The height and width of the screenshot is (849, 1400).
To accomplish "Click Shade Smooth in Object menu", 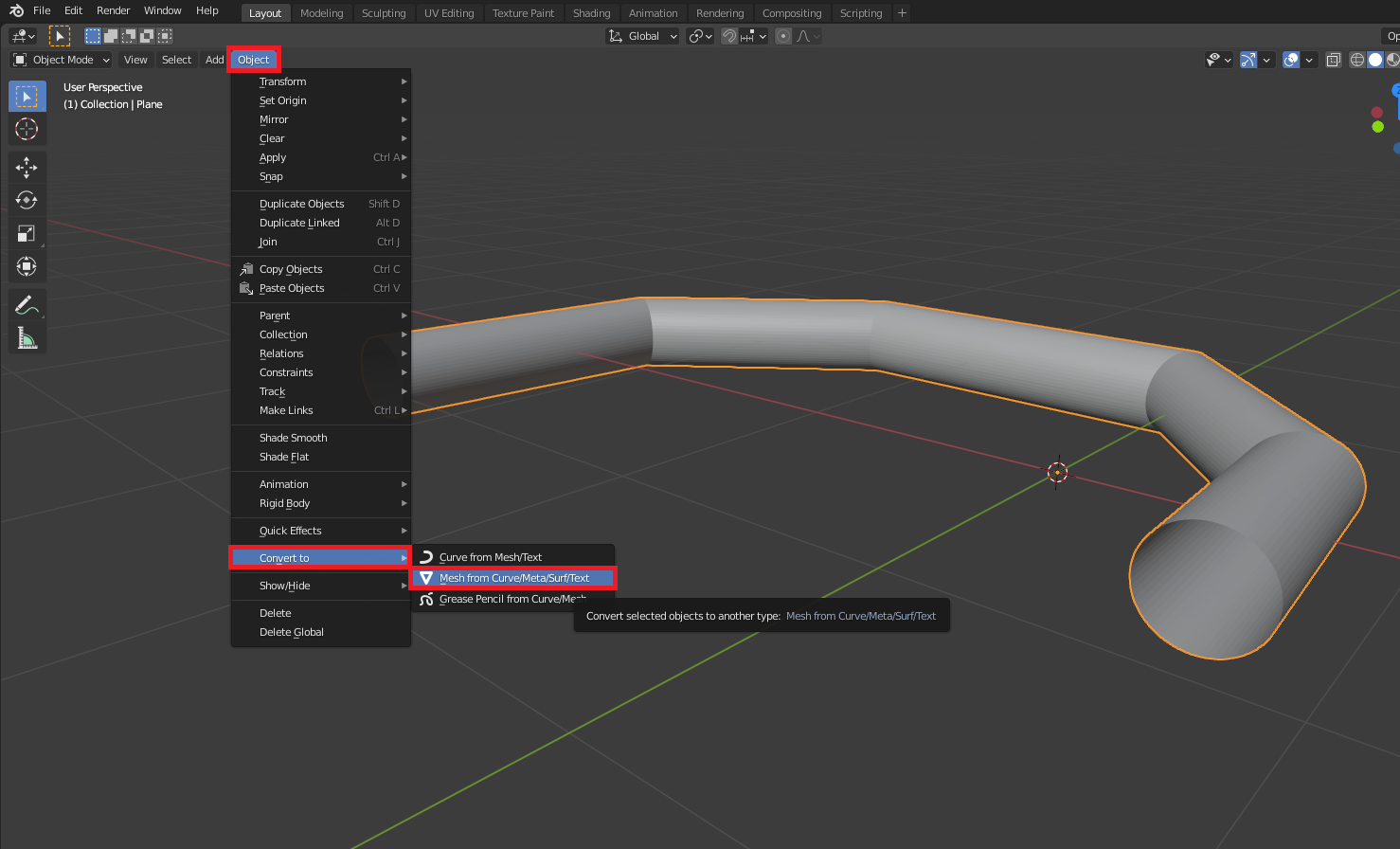I will [x=294, y=438].
